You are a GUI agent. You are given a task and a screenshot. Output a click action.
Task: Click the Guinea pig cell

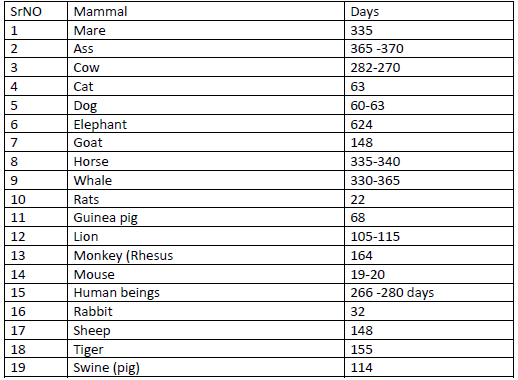(206, 217)
